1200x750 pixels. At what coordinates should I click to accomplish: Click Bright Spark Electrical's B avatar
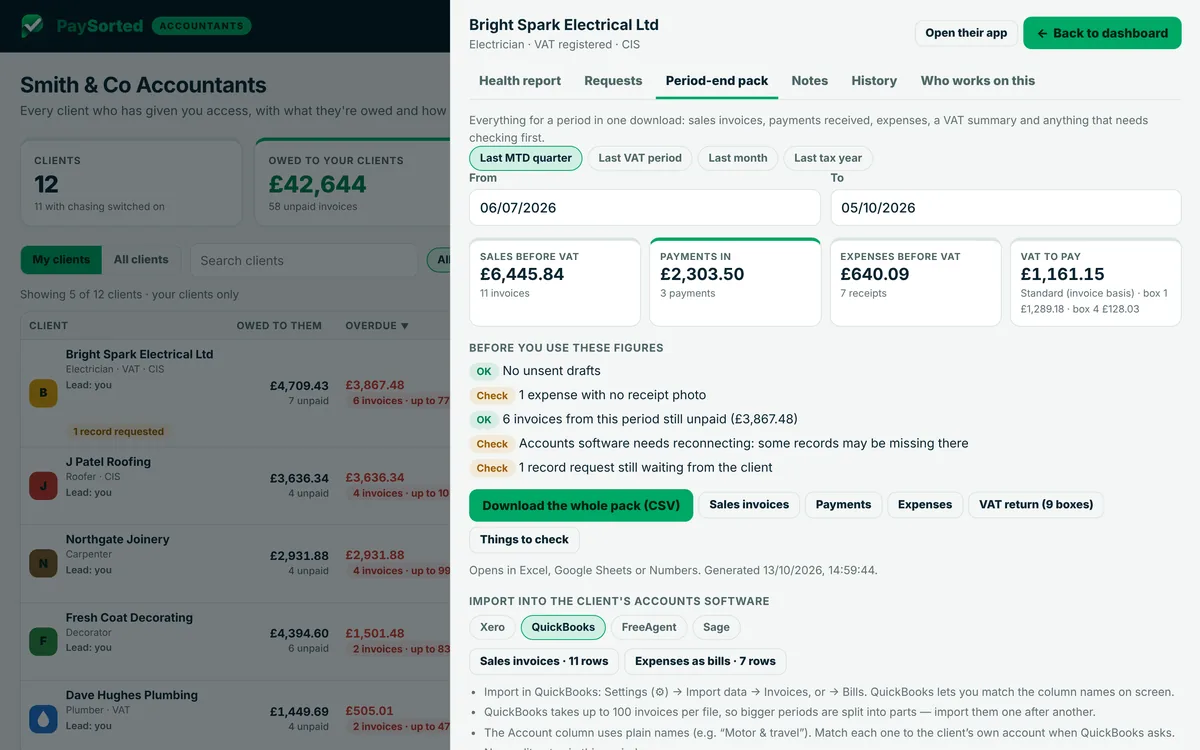(43, 393)
